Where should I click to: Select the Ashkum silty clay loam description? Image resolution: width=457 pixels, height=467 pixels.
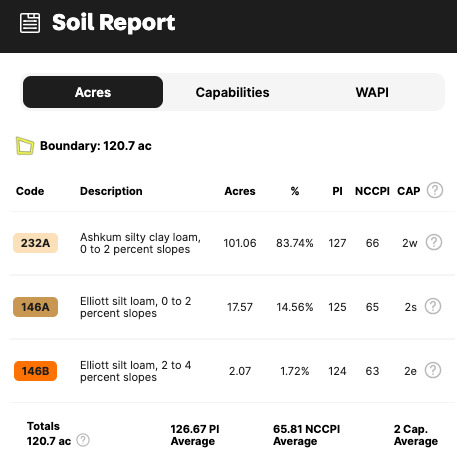[140, 243]
